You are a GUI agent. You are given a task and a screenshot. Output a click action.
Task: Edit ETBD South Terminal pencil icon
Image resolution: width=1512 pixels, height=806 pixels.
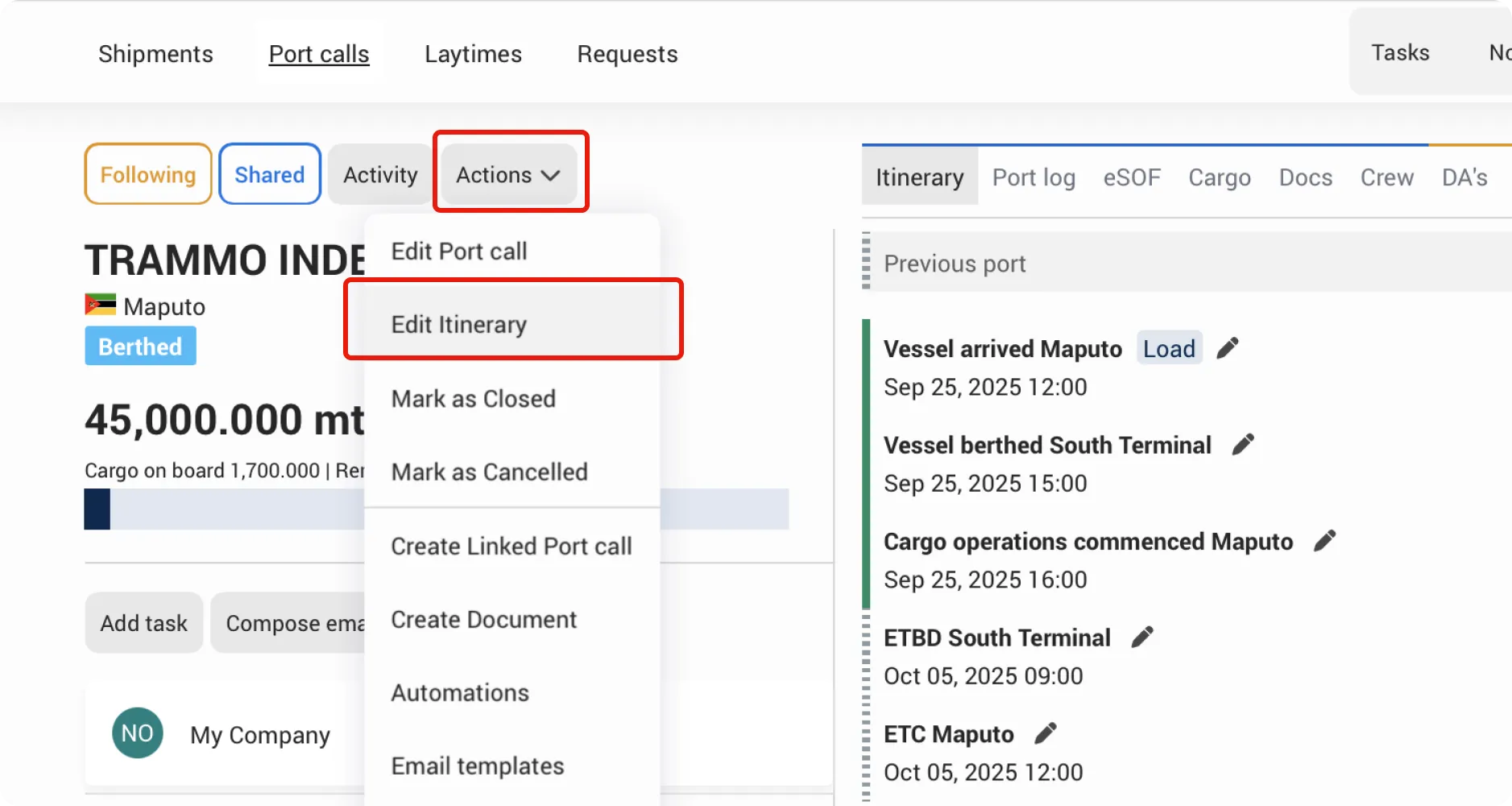pos(1142,638)
